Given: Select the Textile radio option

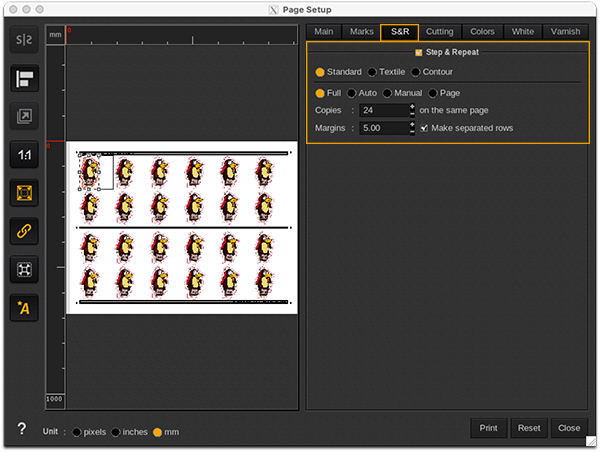Looking at the screenshot, I should click(373, 72).
